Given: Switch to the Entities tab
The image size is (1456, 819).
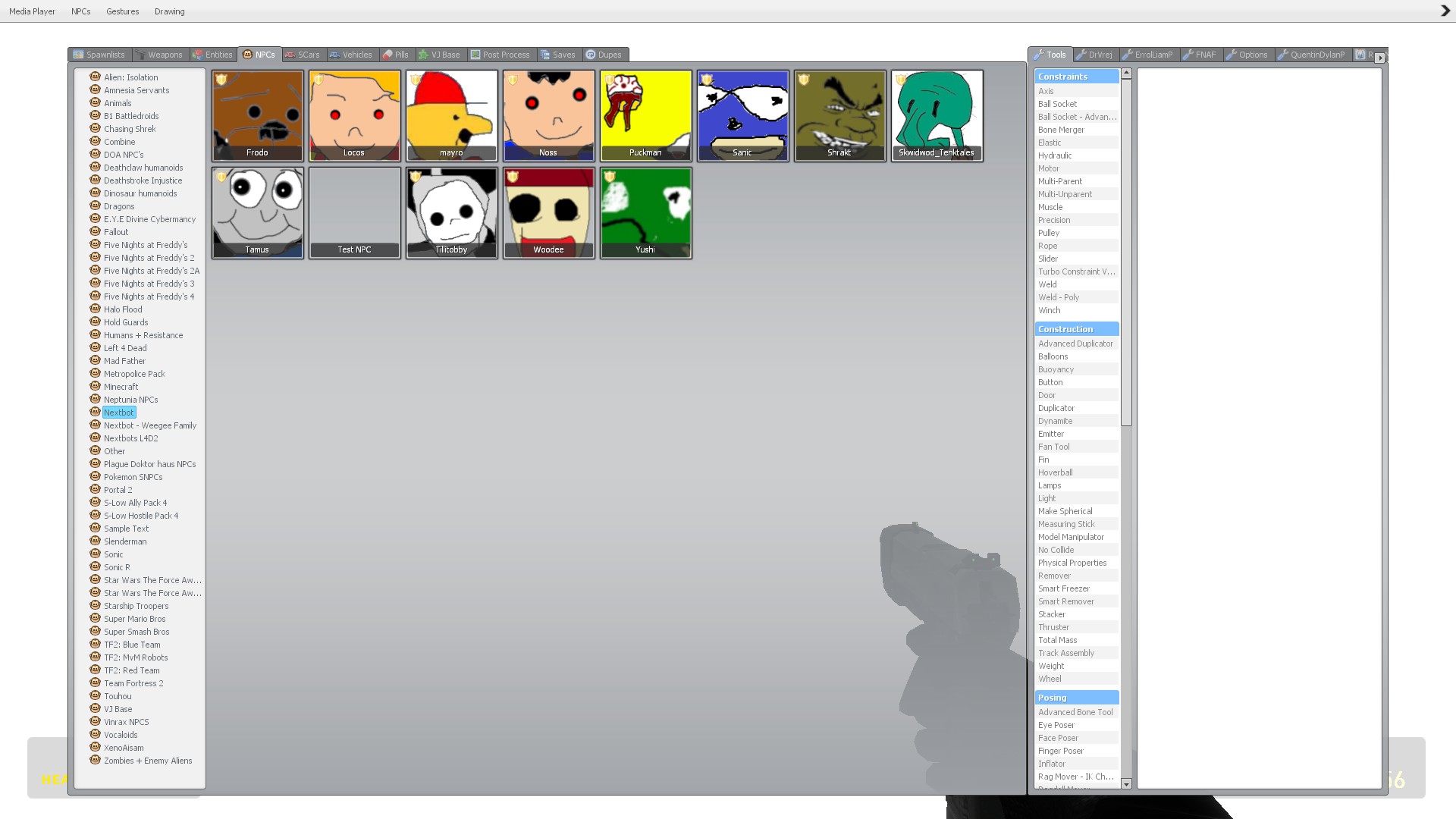Looking at the screenshot, I should click(x=213, y=55).
